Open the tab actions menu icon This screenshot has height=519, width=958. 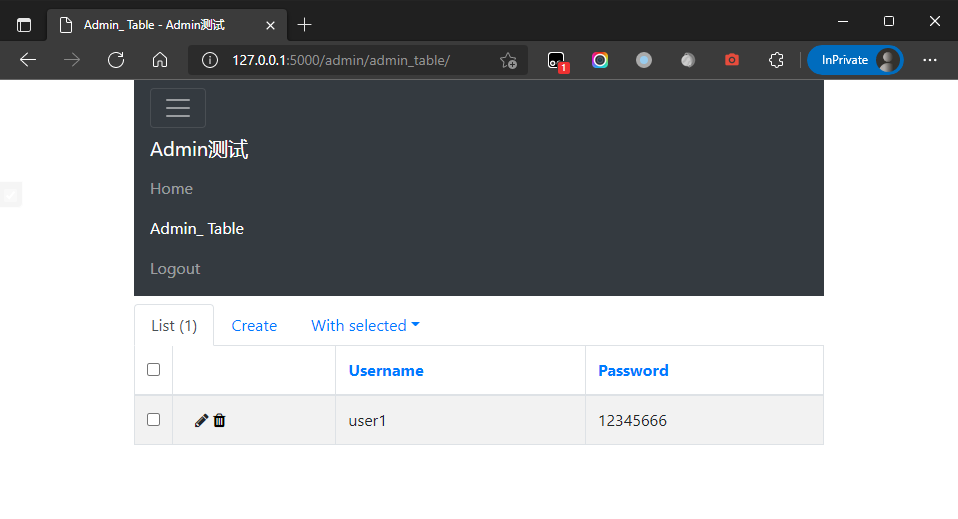click(24, 25)
